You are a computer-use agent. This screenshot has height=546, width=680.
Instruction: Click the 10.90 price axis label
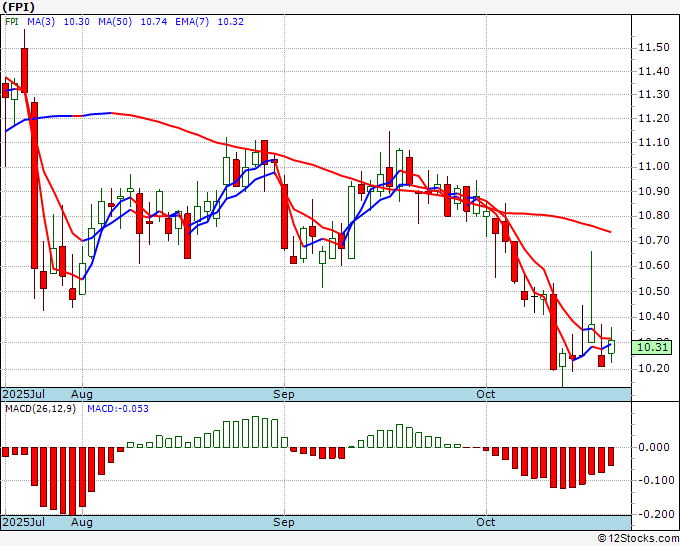click(654, 191)
